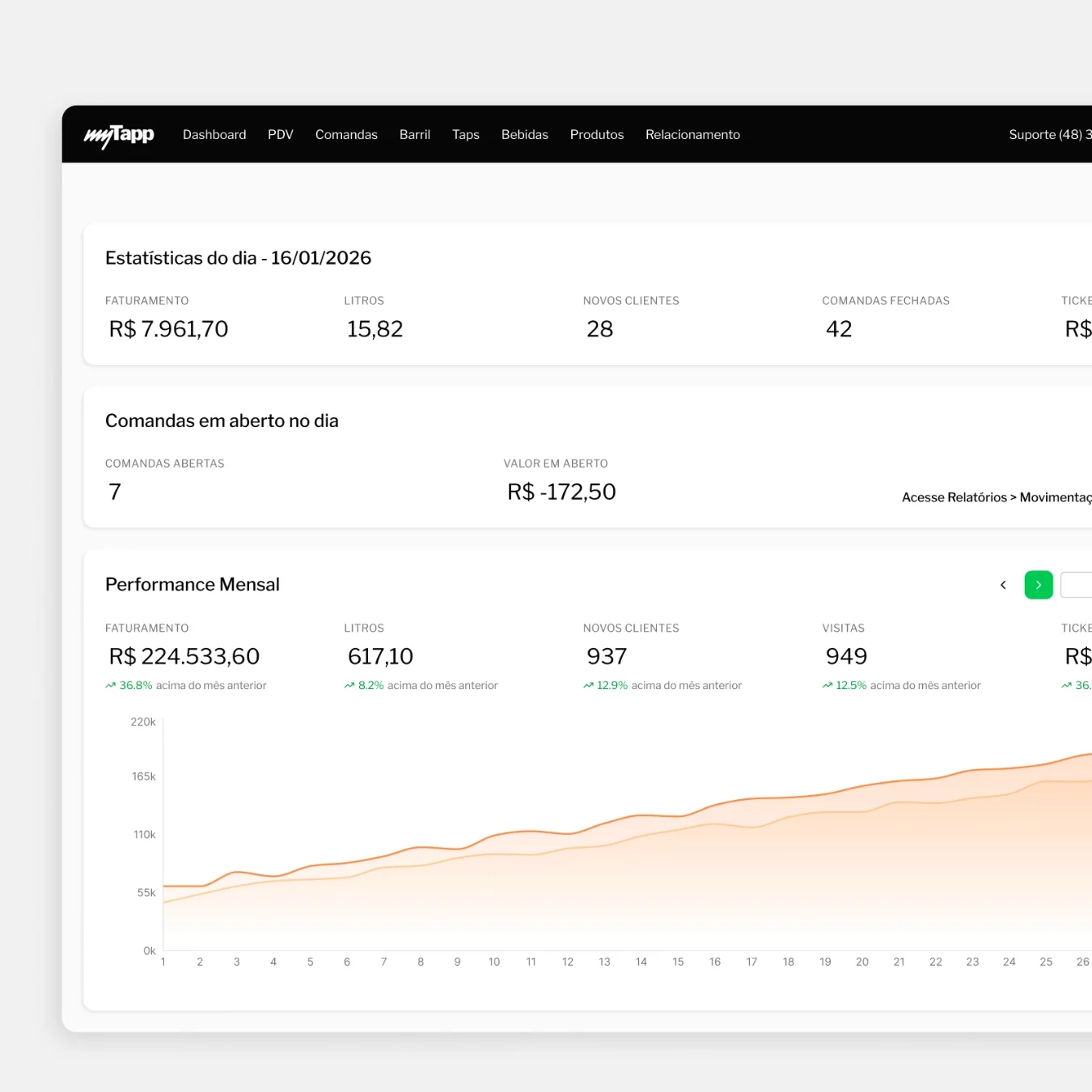Click the myTapp logo
Viewport: 1092px width, 1092px height.
click(x=119, y=135)
